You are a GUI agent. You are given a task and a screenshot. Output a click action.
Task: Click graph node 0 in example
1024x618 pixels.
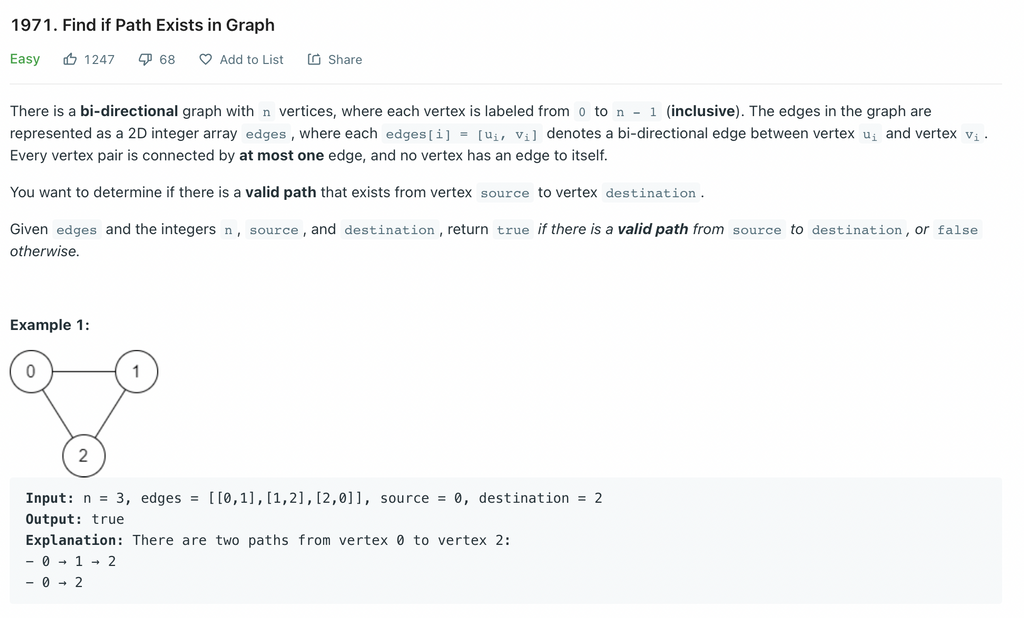(31, 372)
